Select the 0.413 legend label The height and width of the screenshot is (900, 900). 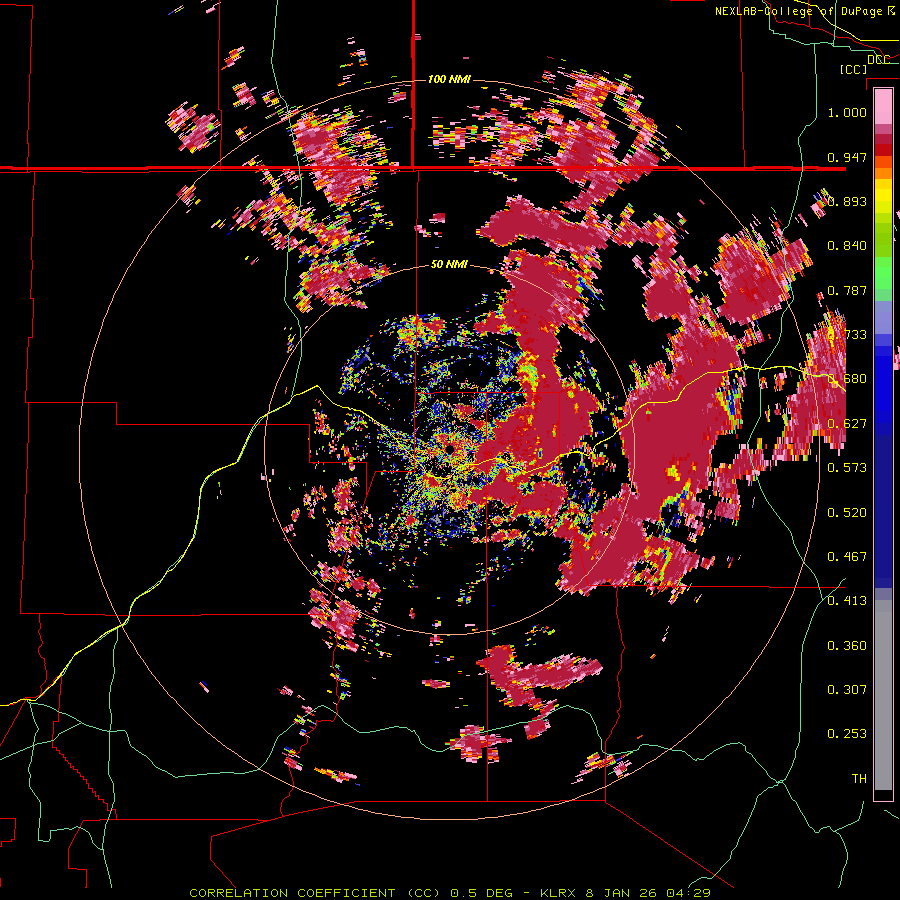point(847,601)
